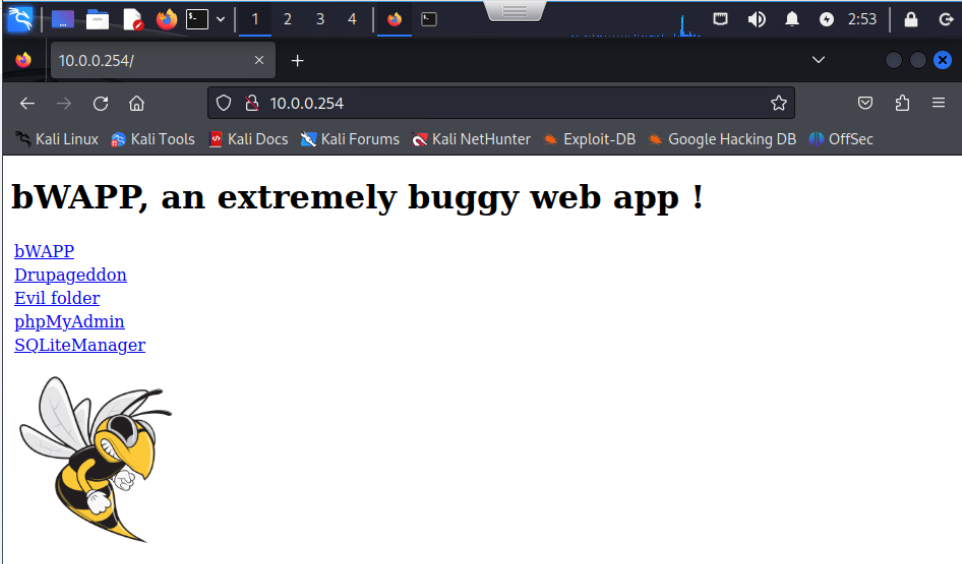Select the Firefox window in the taskbar
Viewport: 962px width, 564px height.
(x=394, y=20)
